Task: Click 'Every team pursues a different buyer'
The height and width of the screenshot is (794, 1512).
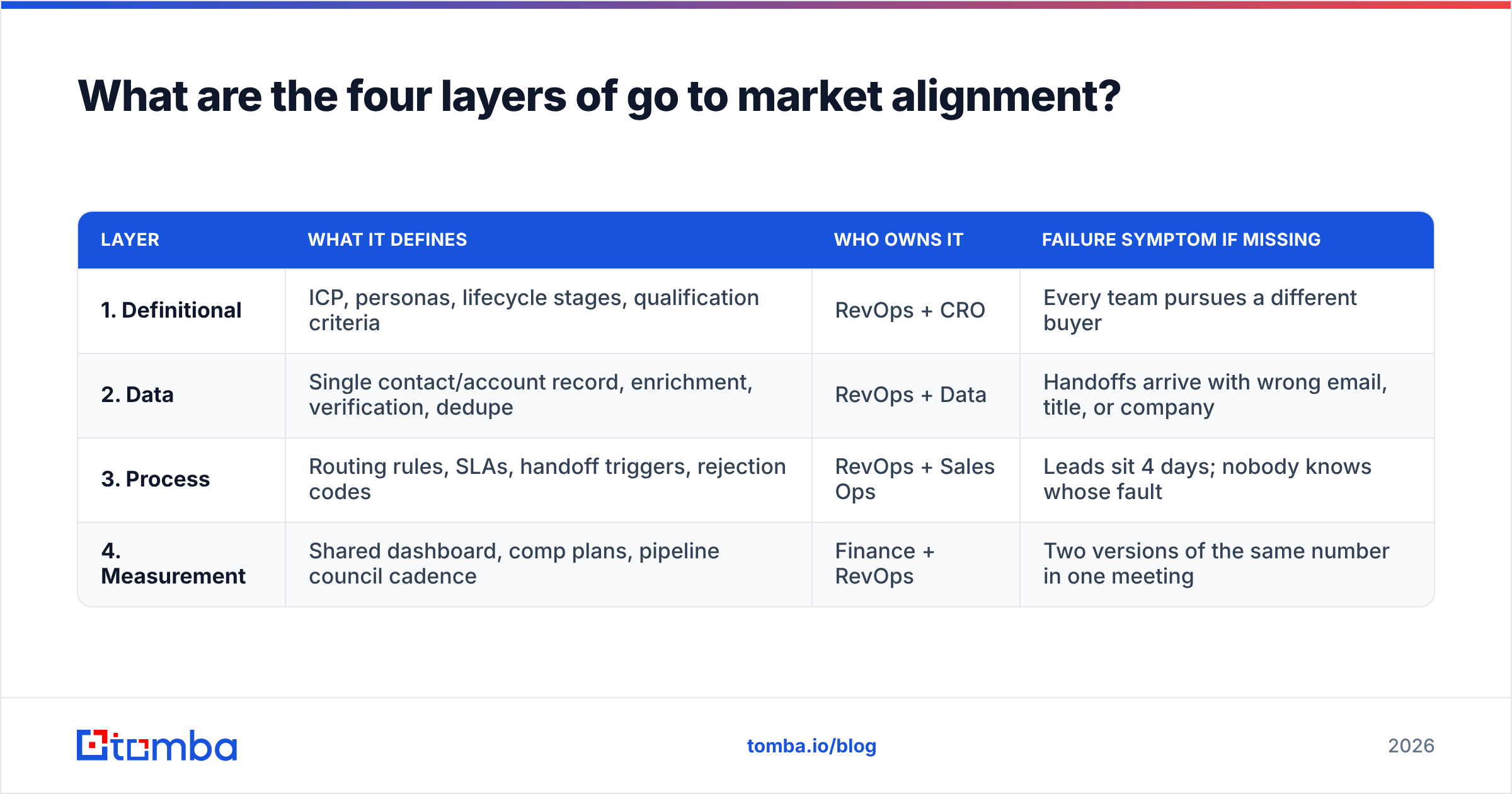Action: click(1227, 311)
